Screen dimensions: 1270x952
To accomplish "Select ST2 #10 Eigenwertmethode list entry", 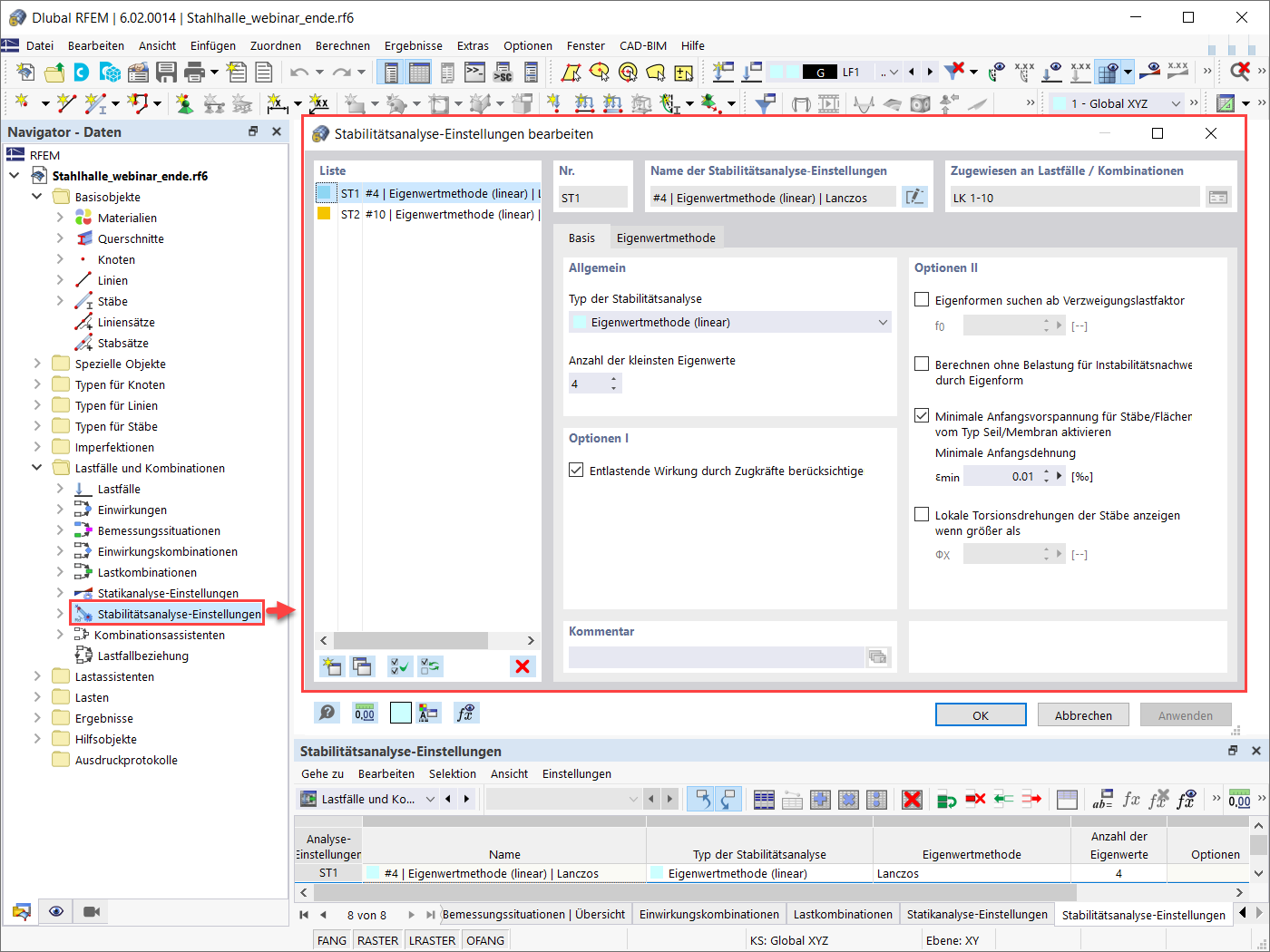I will click(428, 214).
